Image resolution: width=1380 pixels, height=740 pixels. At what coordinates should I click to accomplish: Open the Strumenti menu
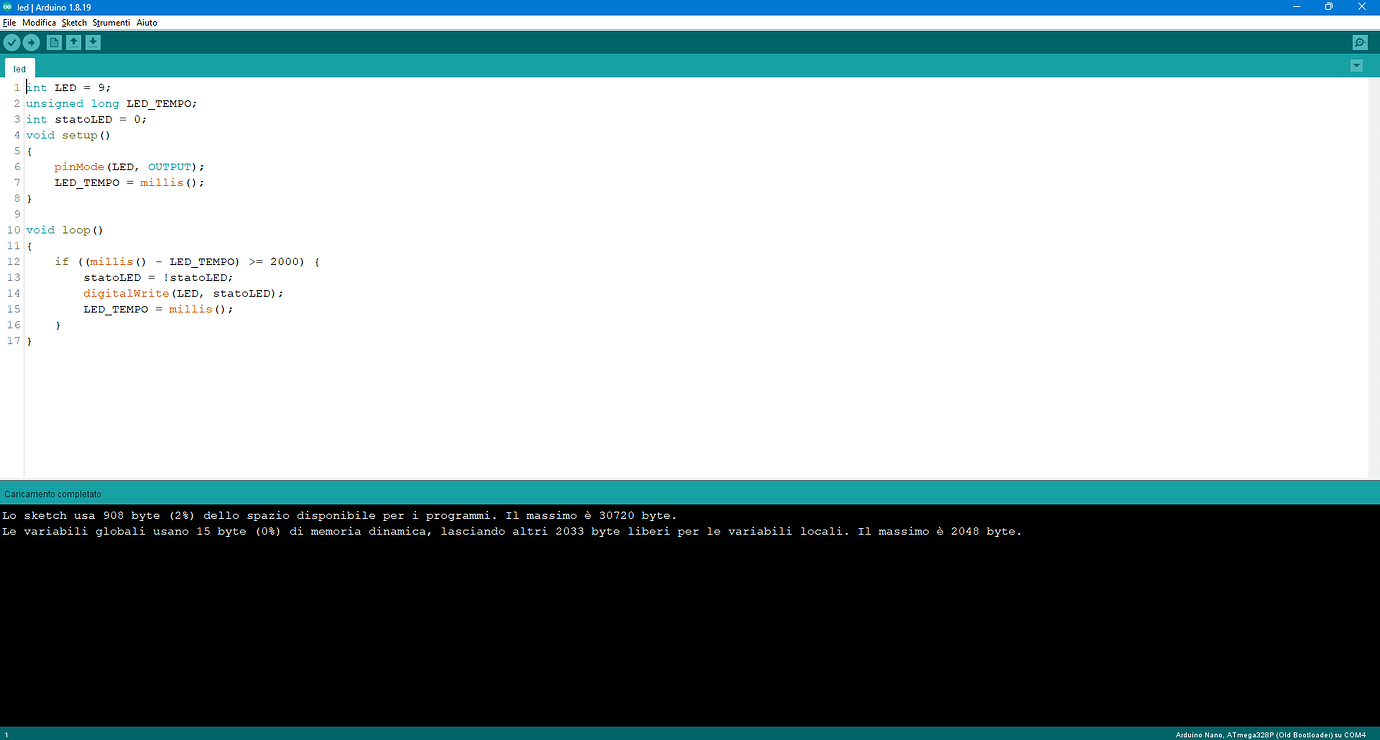click(111, 22)
